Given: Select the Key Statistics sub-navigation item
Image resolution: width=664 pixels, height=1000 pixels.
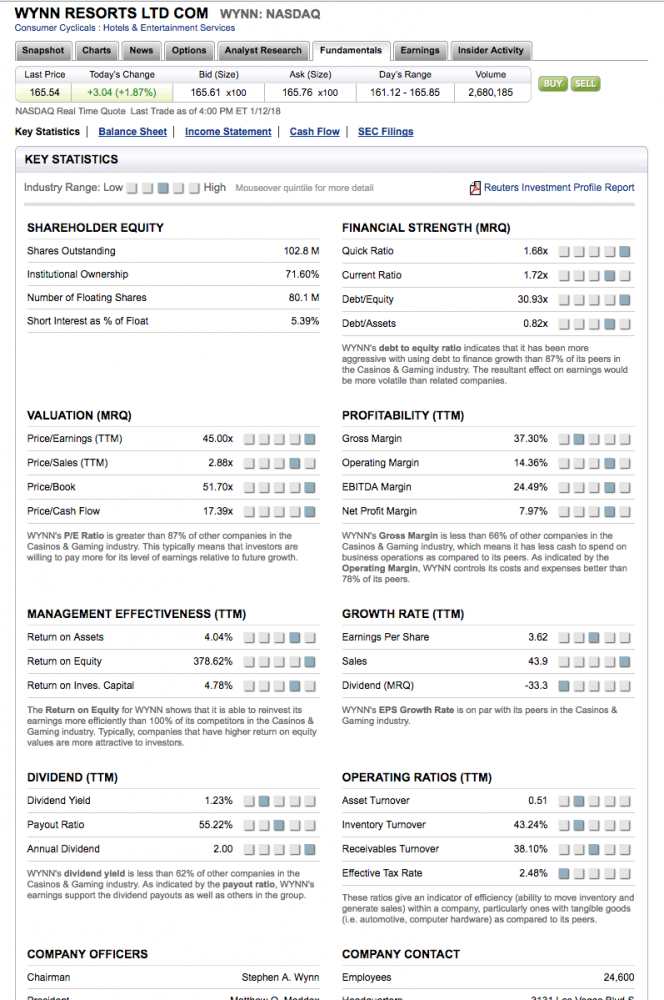Looking at the screenshot, I should point(47,131).
